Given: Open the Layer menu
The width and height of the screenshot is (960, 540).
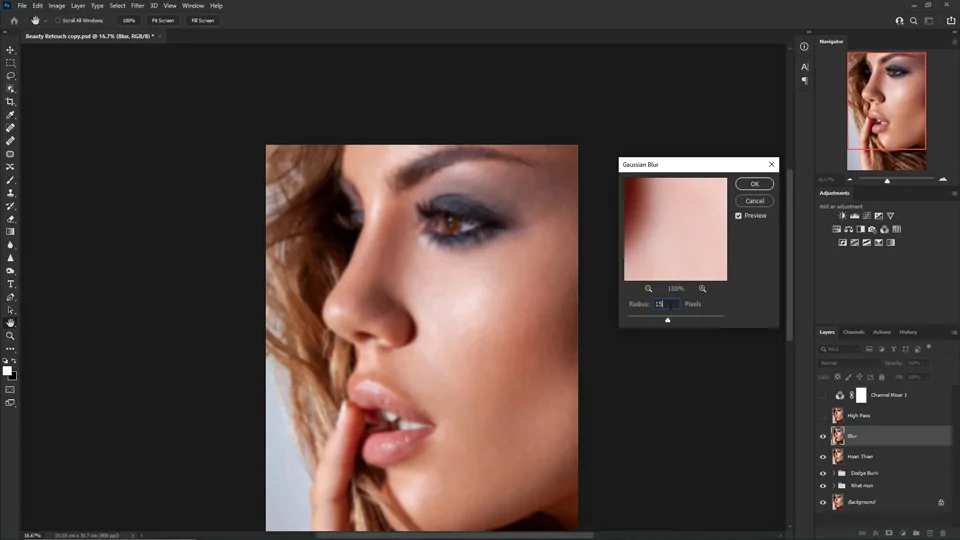Looking at the screenshot, I should [78, 6].
